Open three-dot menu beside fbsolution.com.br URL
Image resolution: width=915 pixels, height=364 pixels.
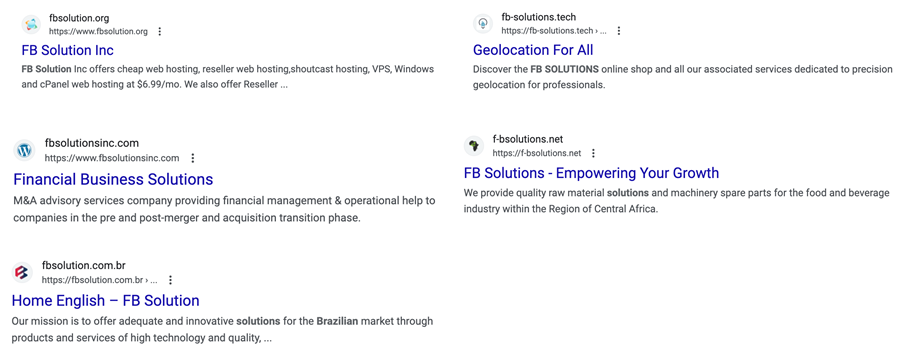point(170,280)
